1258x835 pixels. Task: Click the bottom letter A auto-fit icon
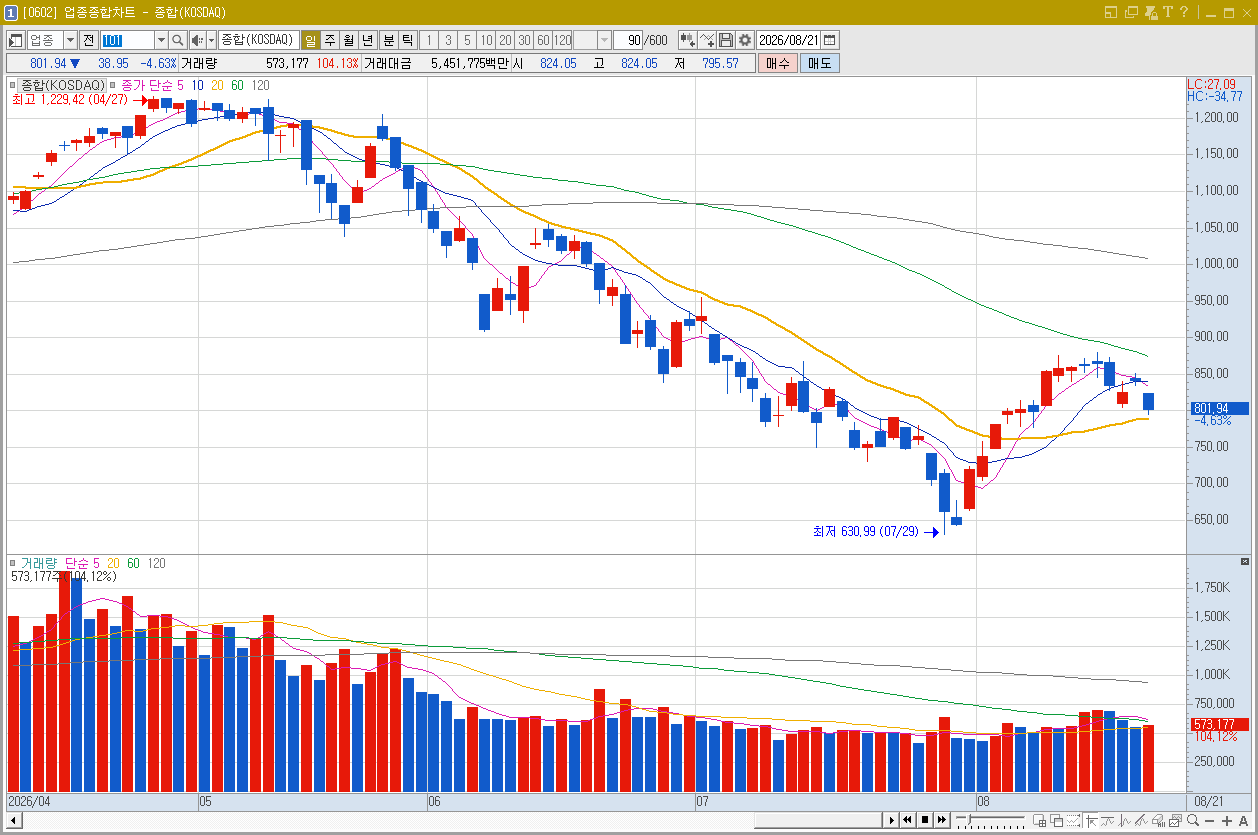1243,821
